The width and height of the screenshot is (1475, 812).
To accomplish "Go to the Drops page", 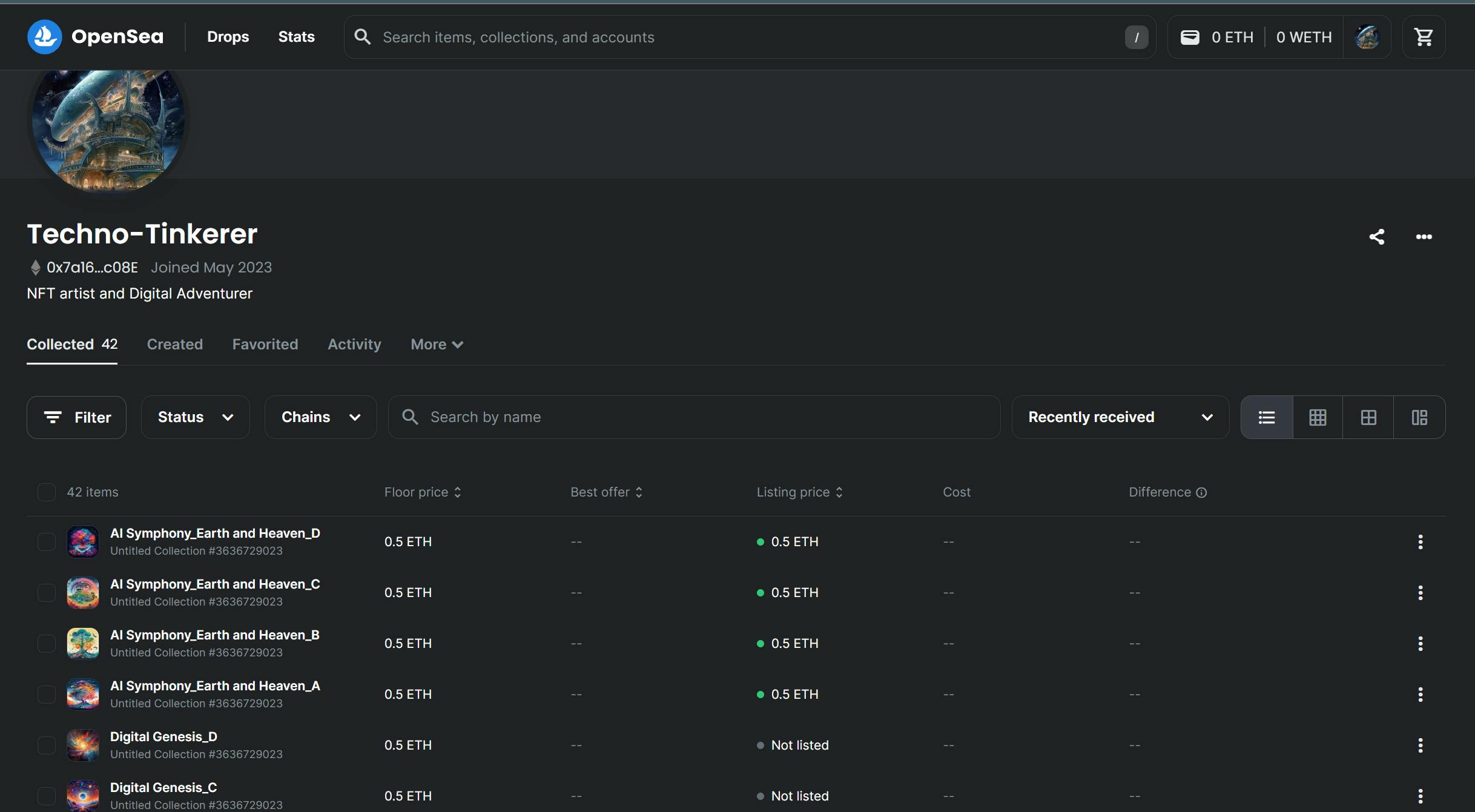I will click(x=228, y=37).
